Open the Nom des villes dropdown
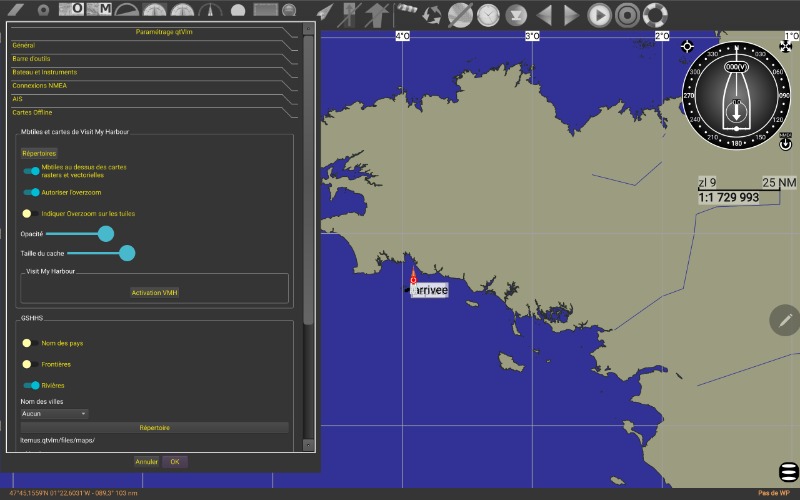 (x=54, y=413)
